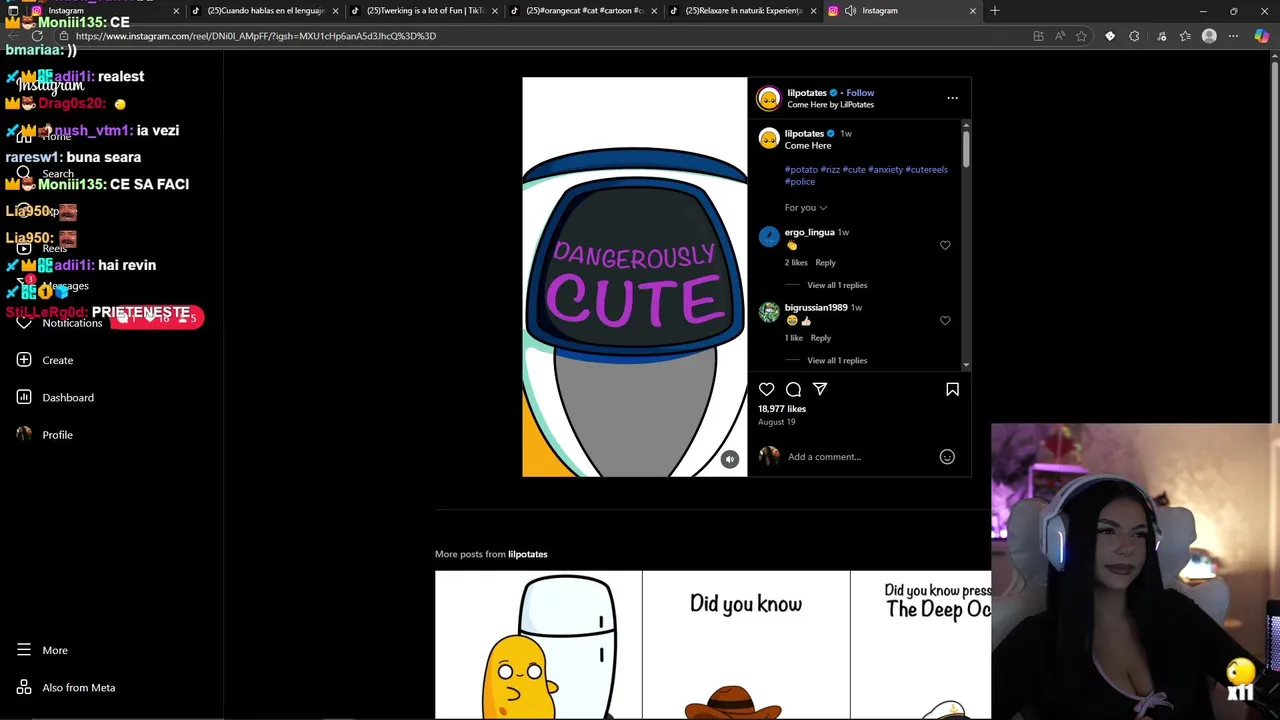The image size is (1280, 720).
Task: Expand replies under ergo_lingua's comment
Action: click(x=837, y=285)
